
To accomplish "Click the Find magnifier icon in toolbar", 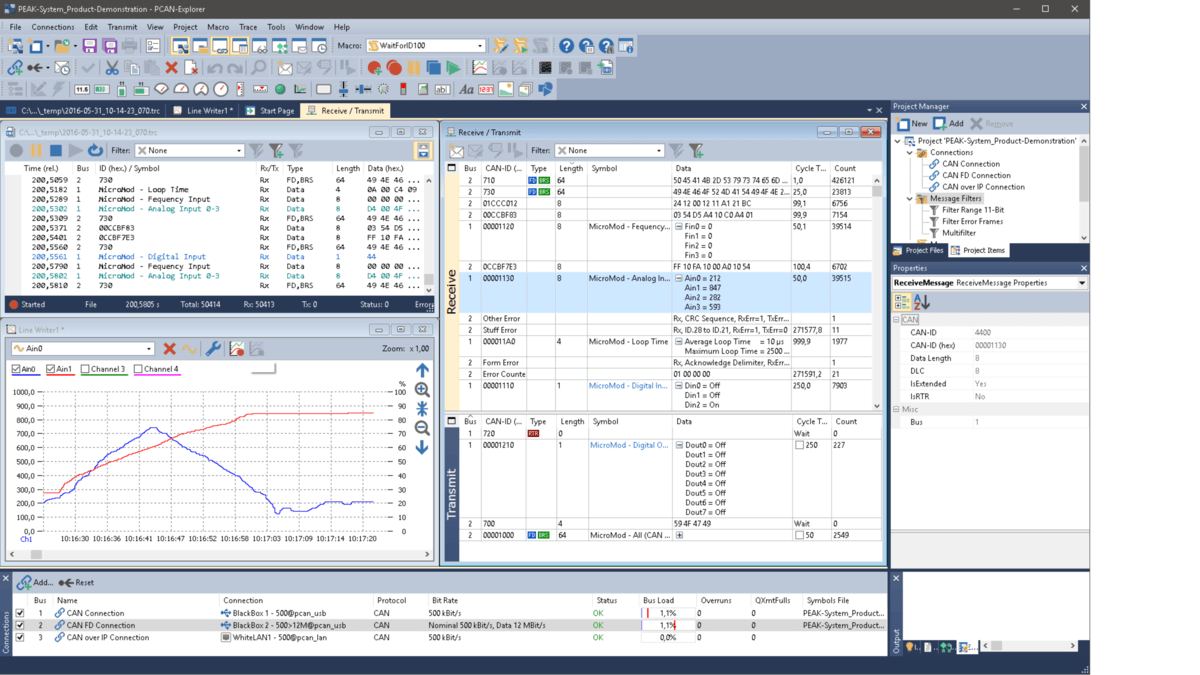I will tap(258, 68).
